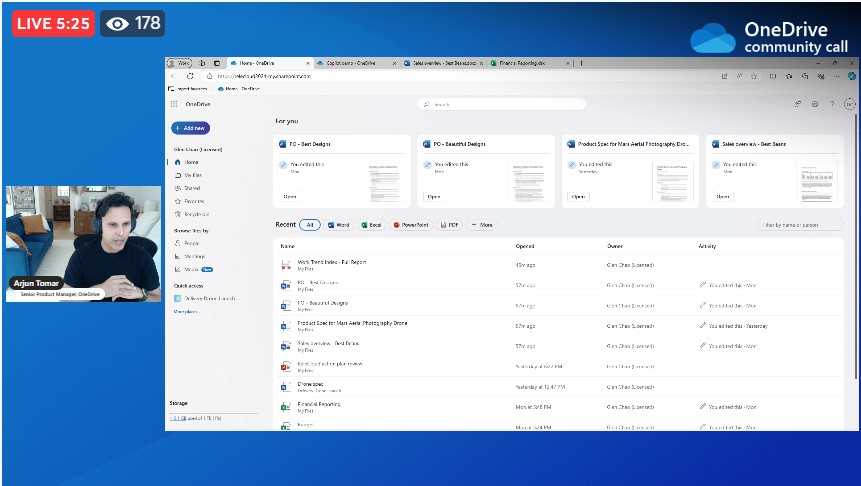The height and width of the screenshot is (486, 861).
Task: Click the Home - OneDrive bookmark
Action: pos(239,88)
